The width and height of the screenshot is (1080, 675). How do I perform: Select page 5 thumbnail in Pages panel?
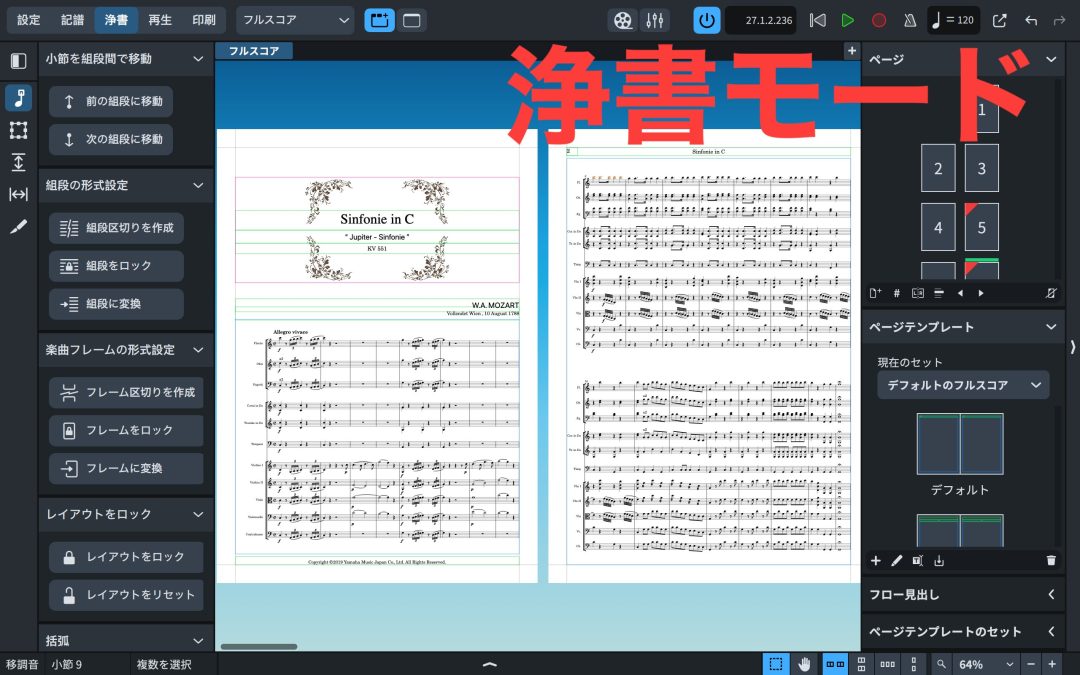click(982, 227)
